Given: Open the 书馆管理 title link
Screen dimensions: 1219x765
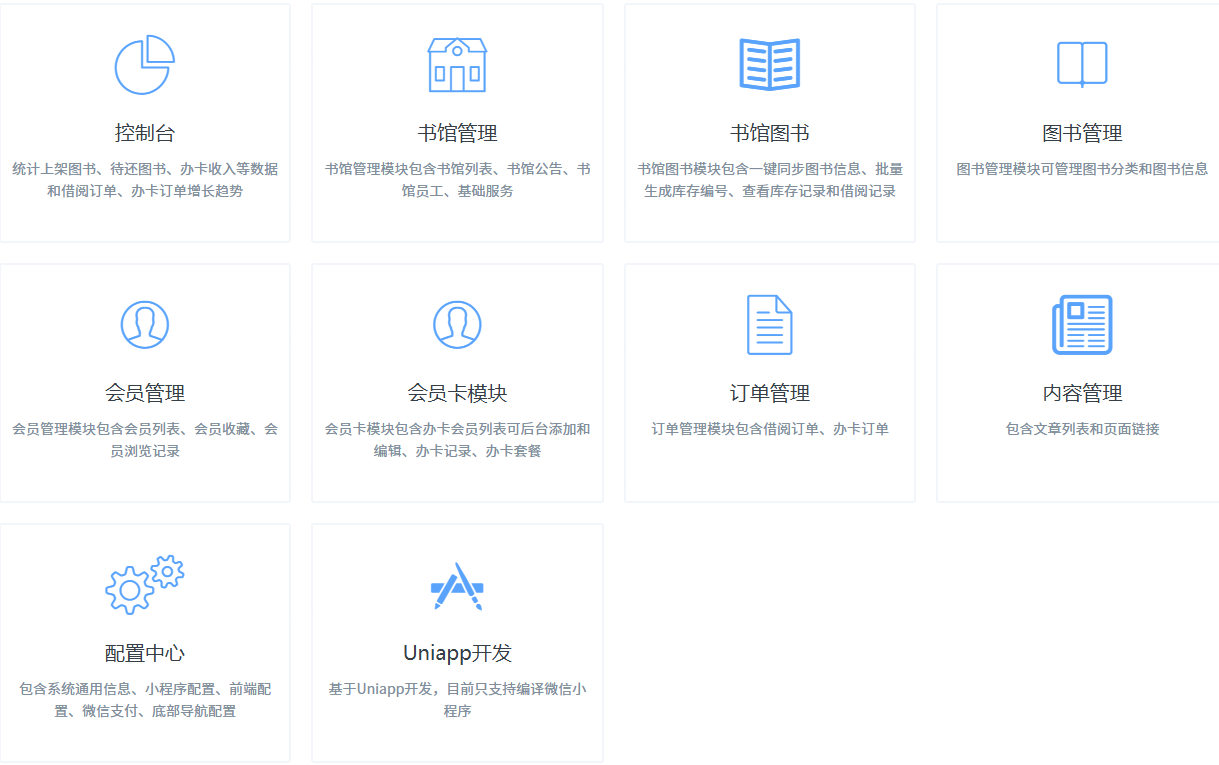Looking at the screenshot, I should pos(457,133).
